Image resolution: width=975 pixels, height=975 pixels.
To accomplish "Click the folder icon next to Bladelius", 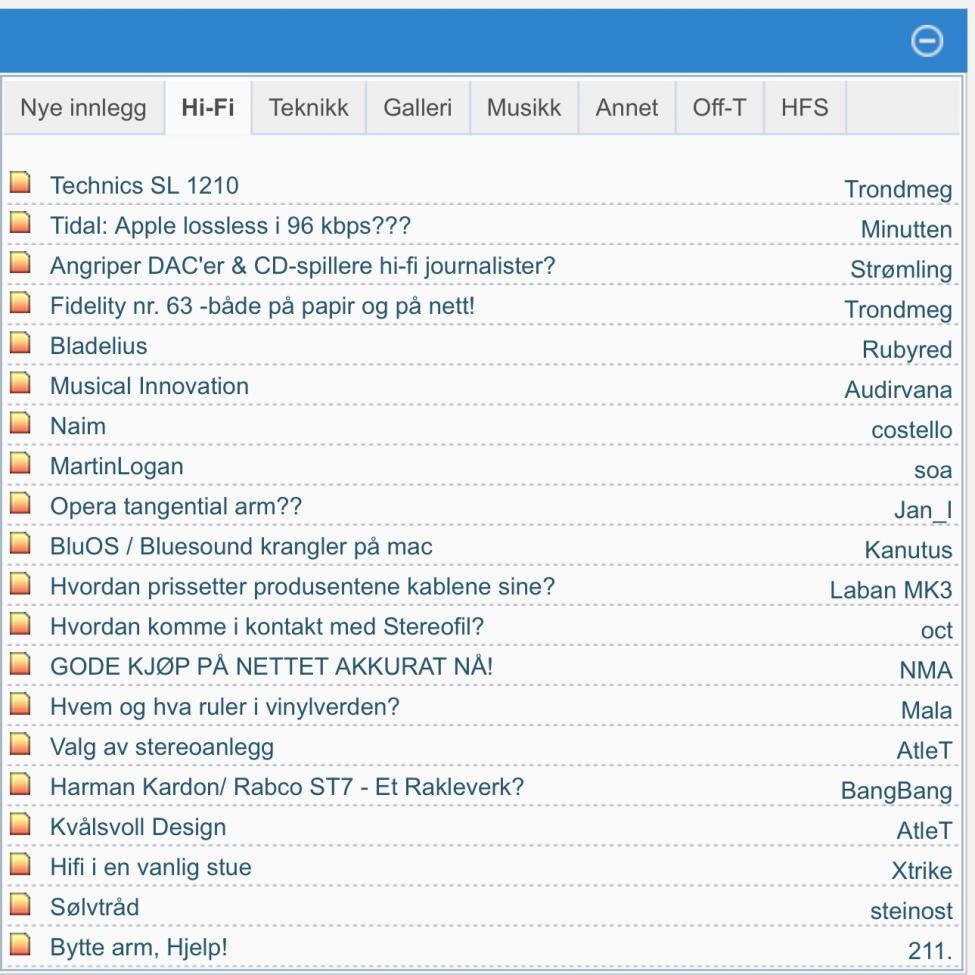I will pos(20,343).
